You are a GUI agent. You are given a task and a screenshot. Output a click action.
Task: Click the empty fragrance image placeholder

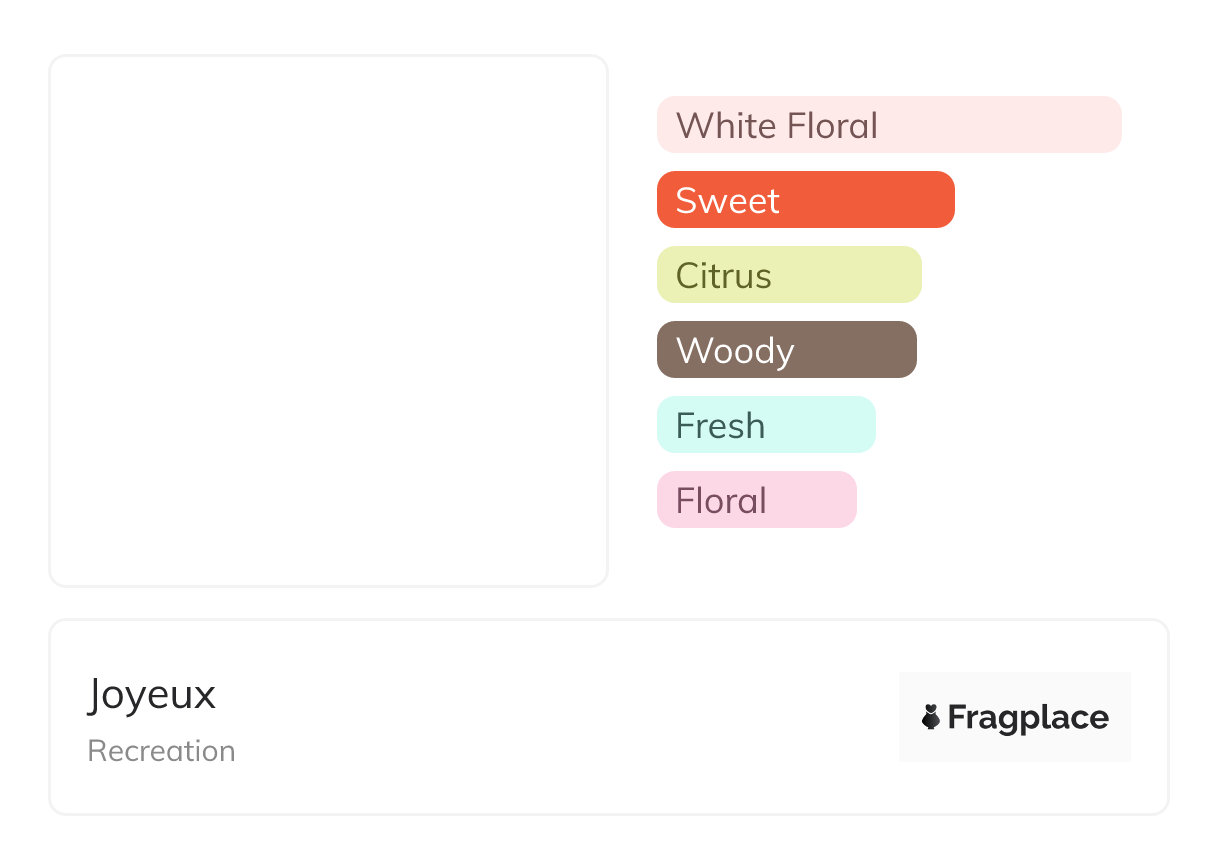(328, 320)
